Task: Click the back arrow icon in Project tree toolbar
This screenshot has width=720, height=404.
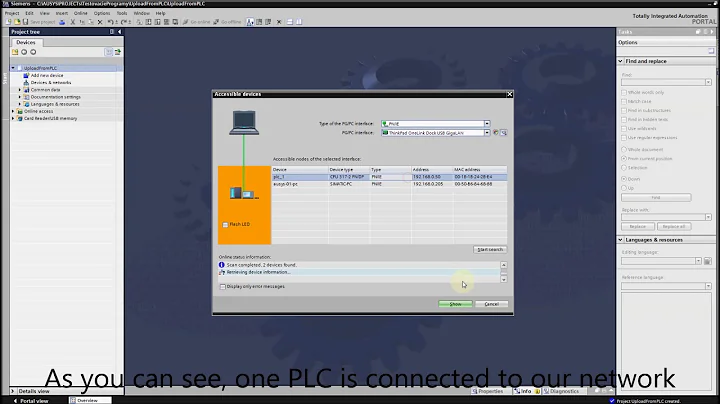Action: coord(24,52)
